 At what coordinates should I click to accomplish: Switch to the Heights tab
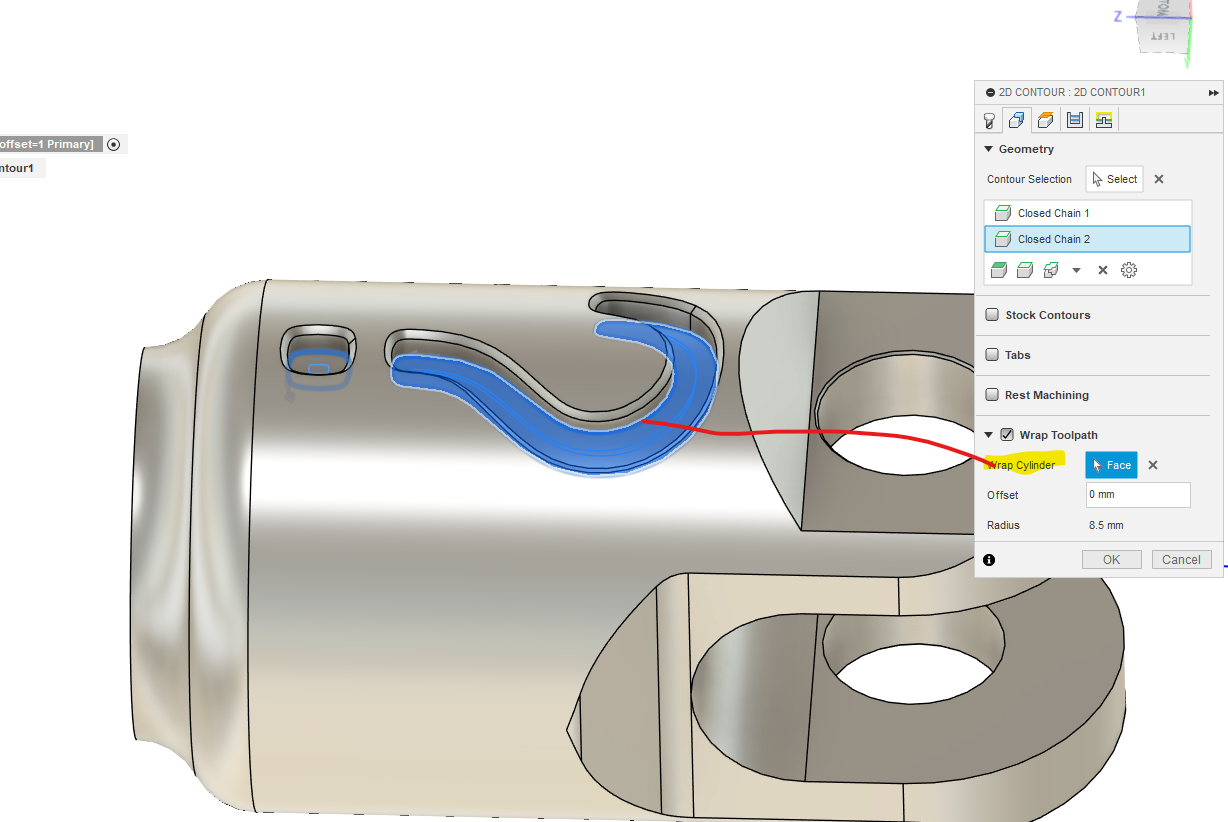point(1046,120)
